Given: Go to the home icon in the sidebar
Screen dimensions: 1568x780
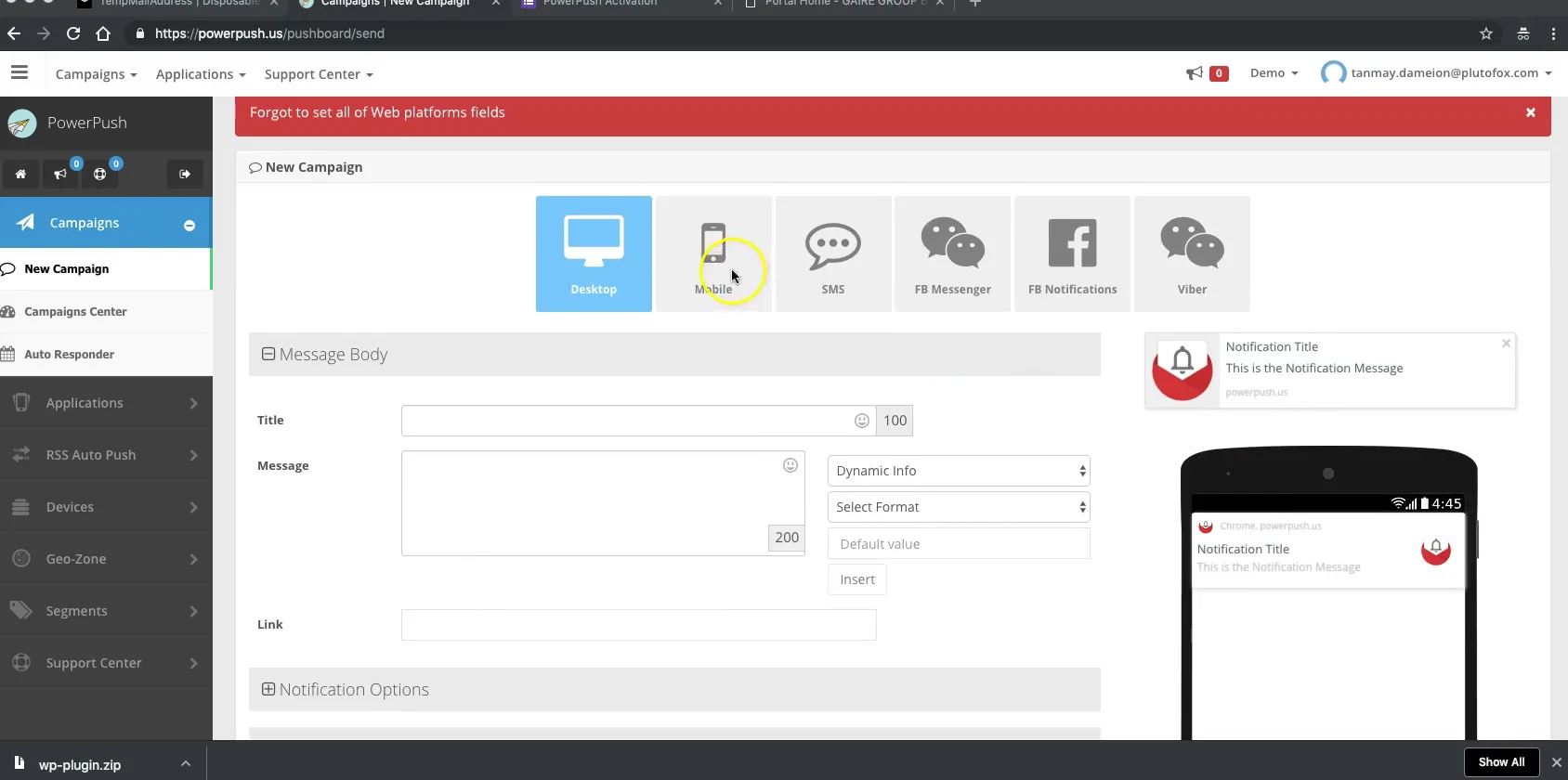Looking at the screenshot, I should pos(20,174).
